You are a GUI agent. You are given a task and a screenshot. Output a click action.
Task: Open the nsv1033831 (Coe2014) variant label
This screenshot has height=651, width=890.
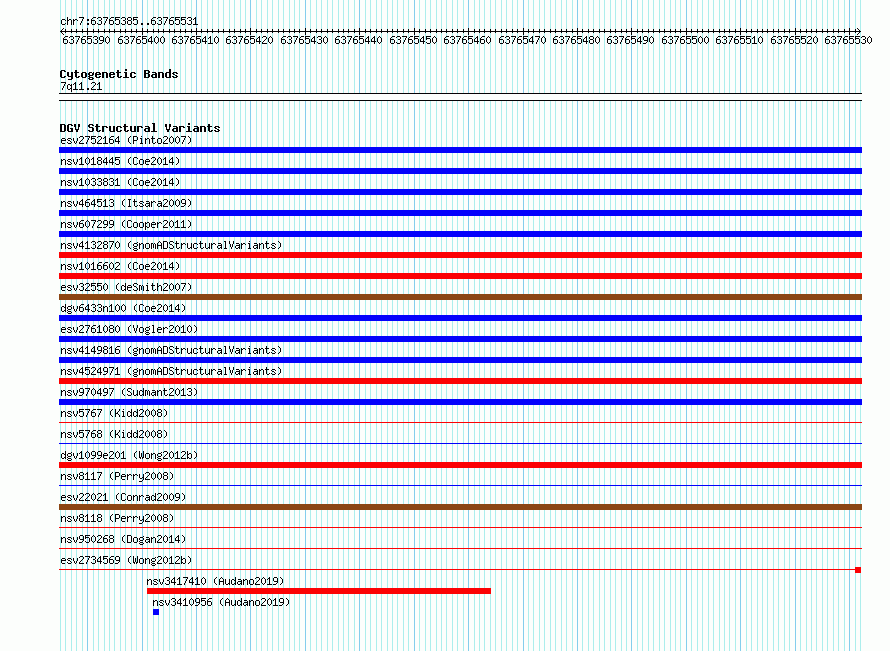click(x=120, y=182)
